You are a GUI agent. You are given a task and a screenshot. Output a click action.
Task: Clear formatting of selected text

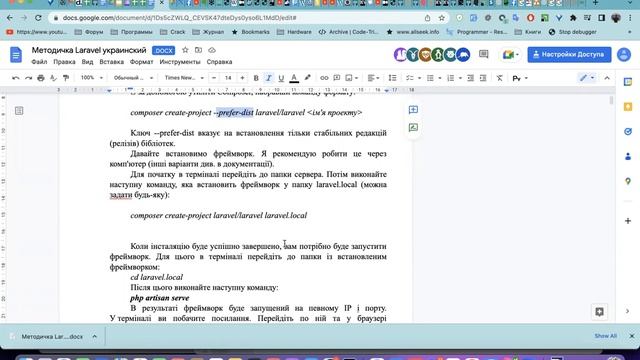(x=500, y=78)
